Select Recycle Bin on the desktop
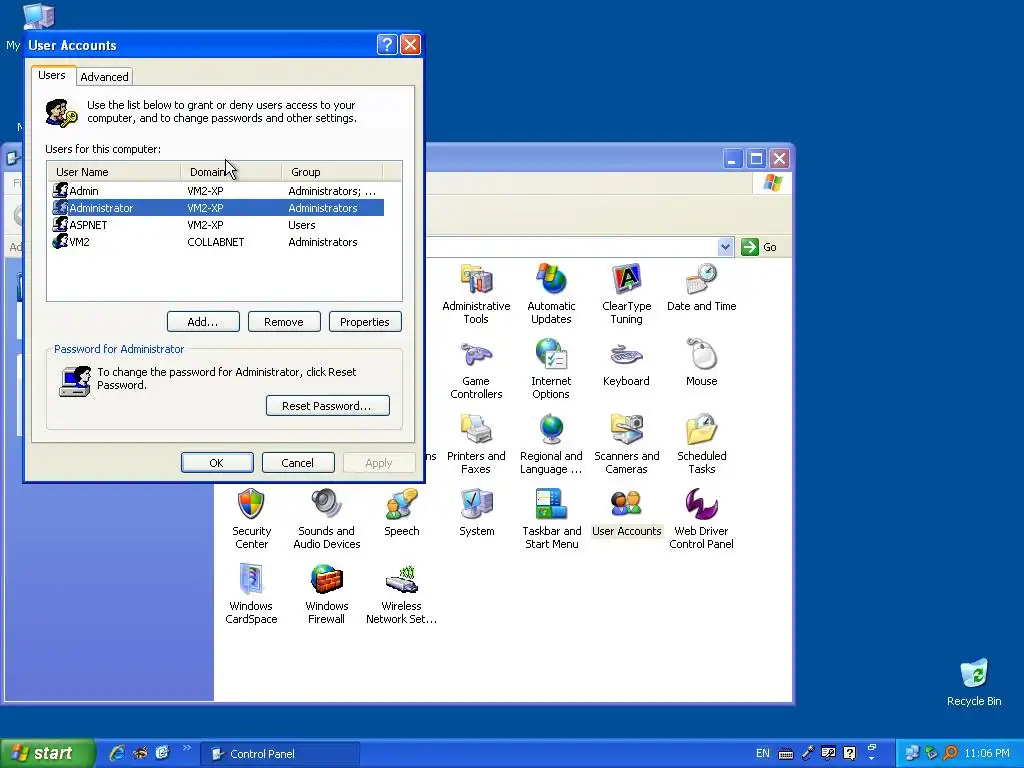The width and height of the screenshot is (1024, 768). [x=974, y=682]
